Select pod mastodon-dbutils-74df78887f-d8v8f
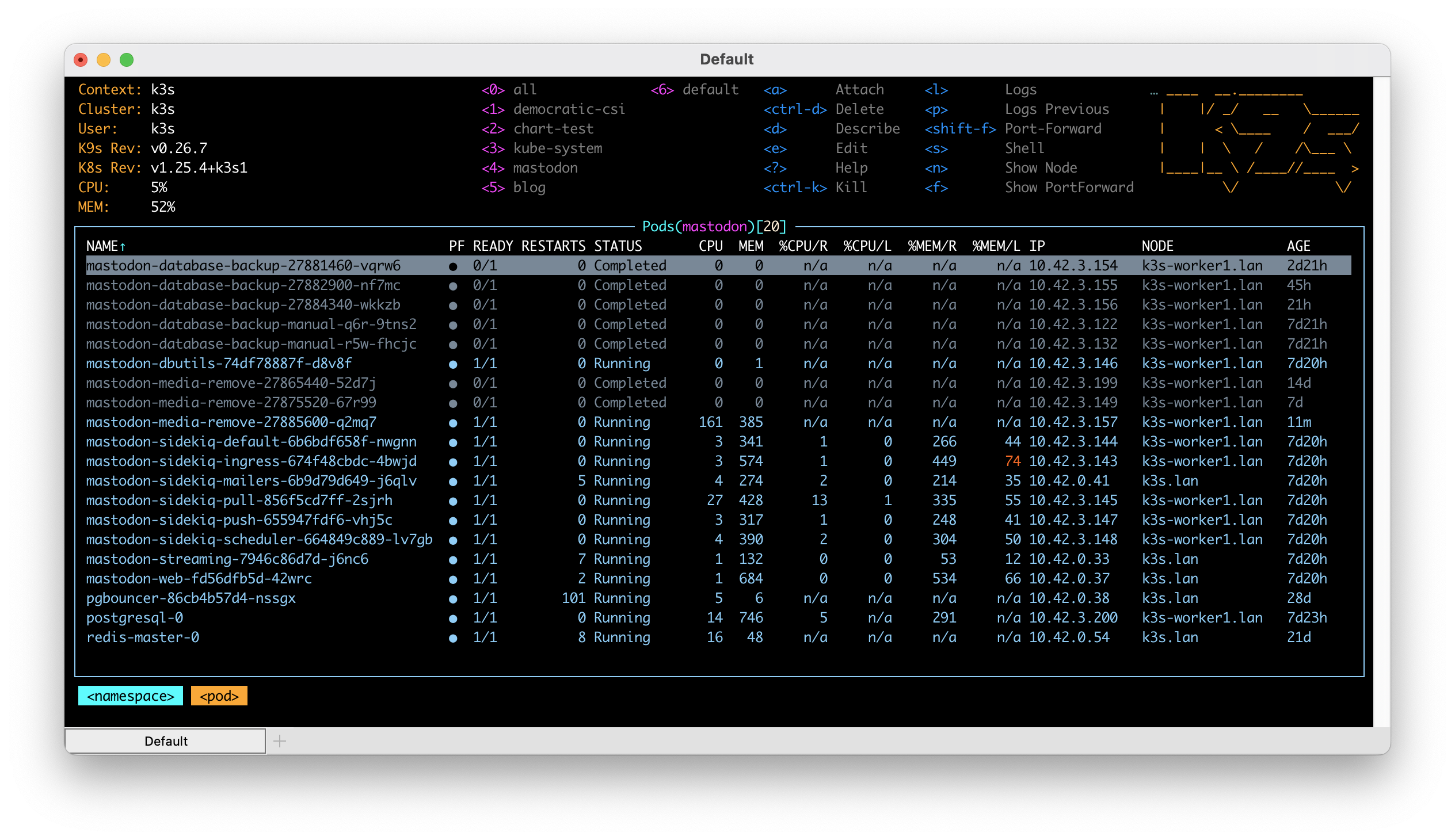Viewport: 1455px width, 840px height. coord(718,364)
